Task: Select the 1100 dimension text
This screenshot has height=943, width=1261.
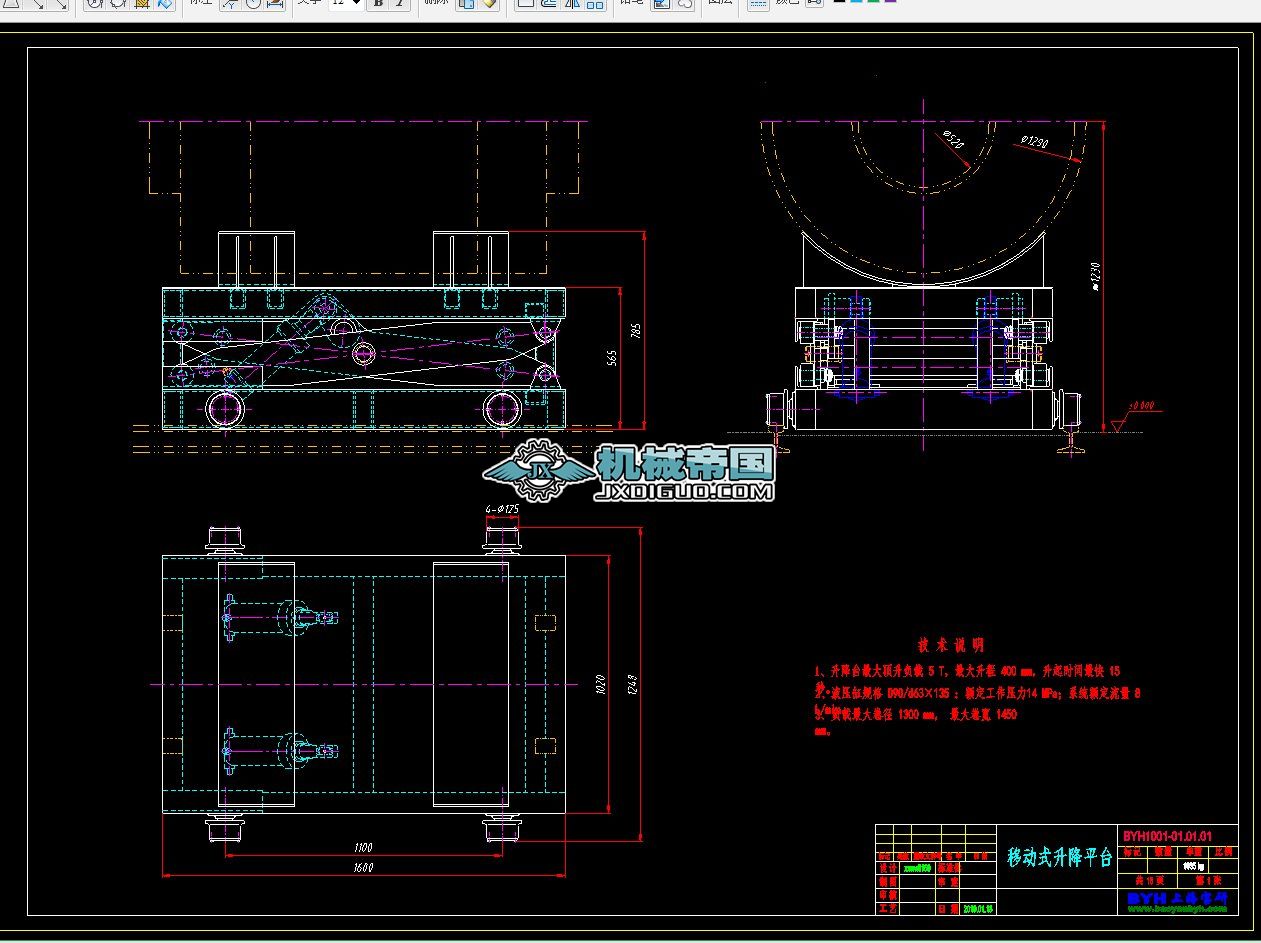Action: pyautogui.click(x=363, y=848)
